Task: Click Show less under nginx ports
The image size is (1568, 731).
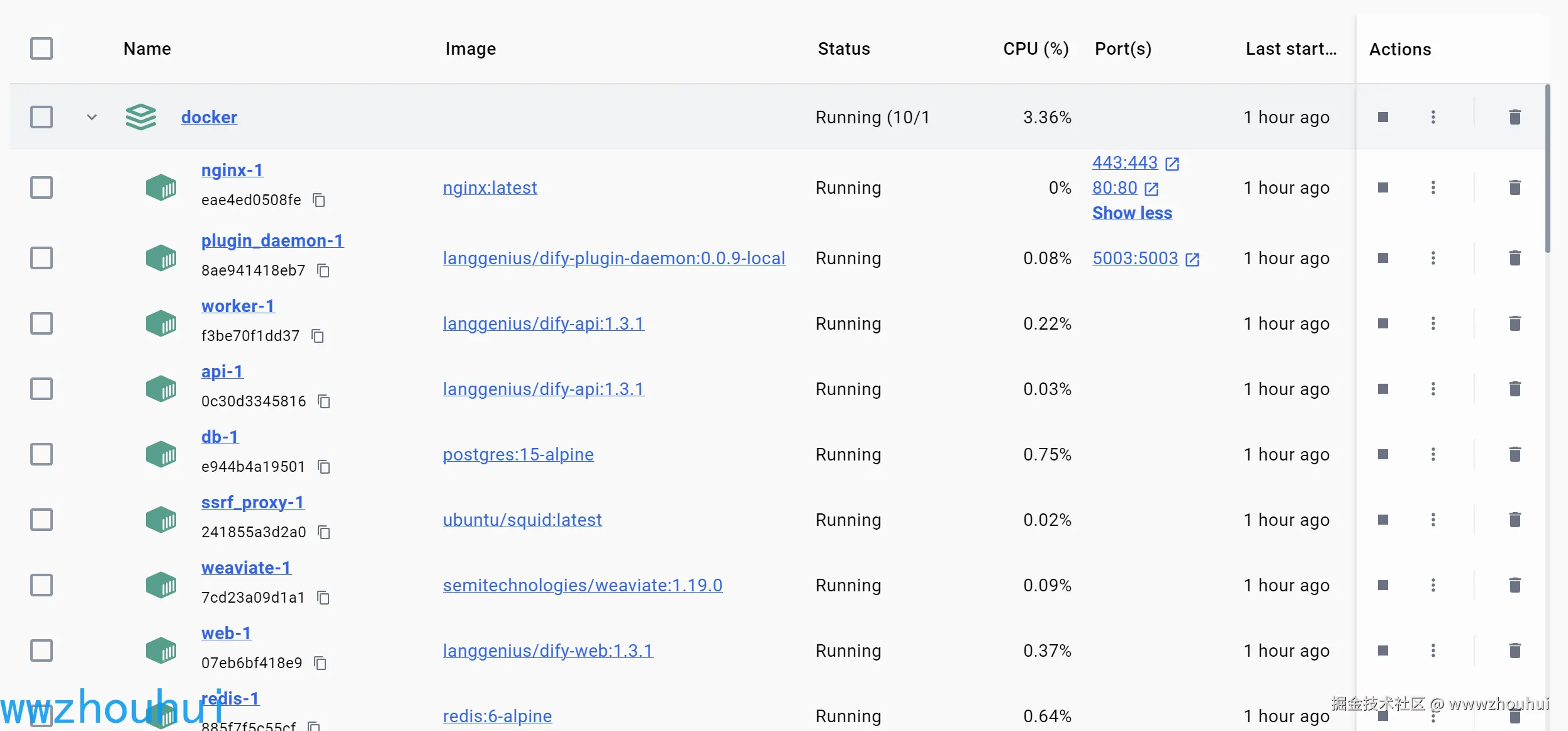Action: (x=1132, y=213)
